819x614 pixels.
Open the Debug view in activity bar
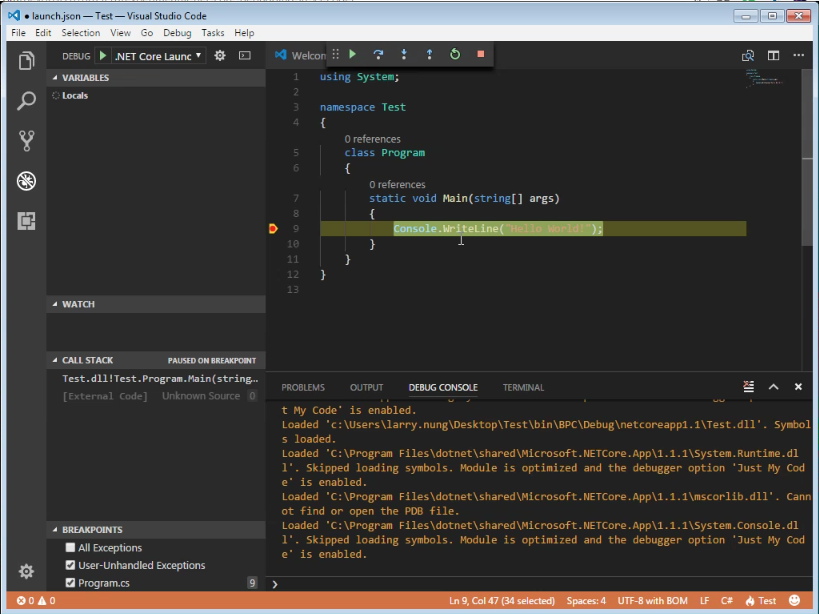click(x=26, y=181)
